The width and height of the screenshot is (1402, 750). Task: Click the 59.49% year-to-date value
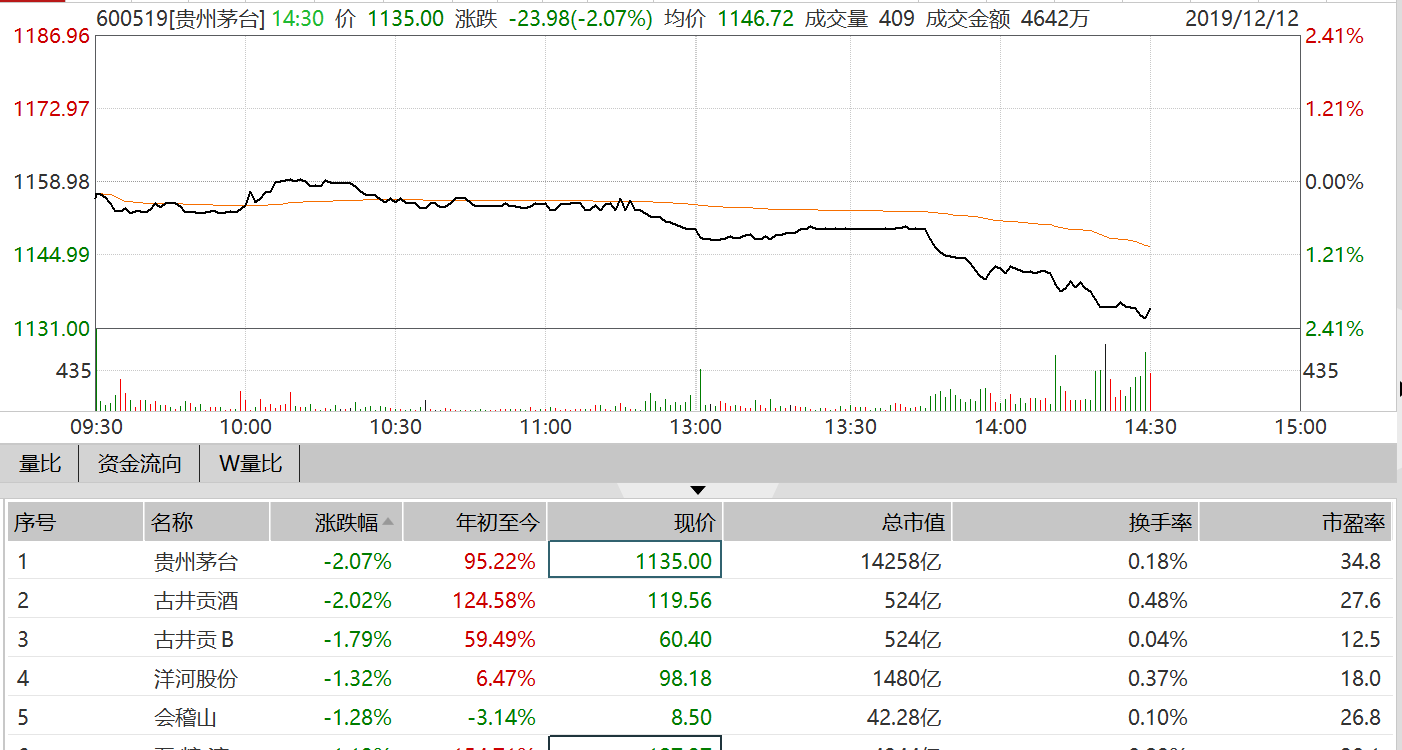[x=500, y=640]
